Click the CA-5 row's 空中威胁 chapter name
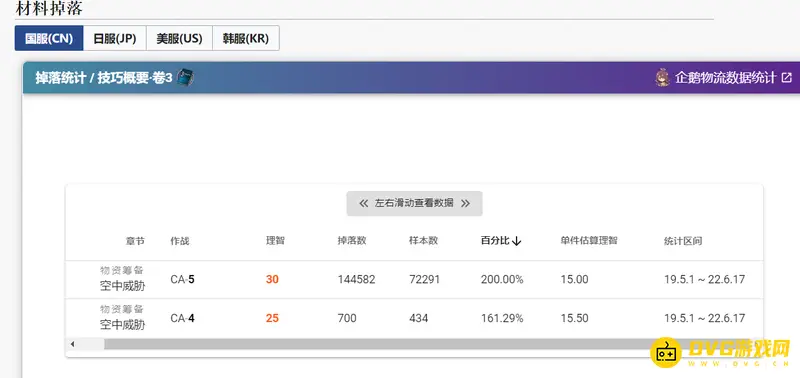The width and height of the screenshot is (800, 378). click(122, 286)
